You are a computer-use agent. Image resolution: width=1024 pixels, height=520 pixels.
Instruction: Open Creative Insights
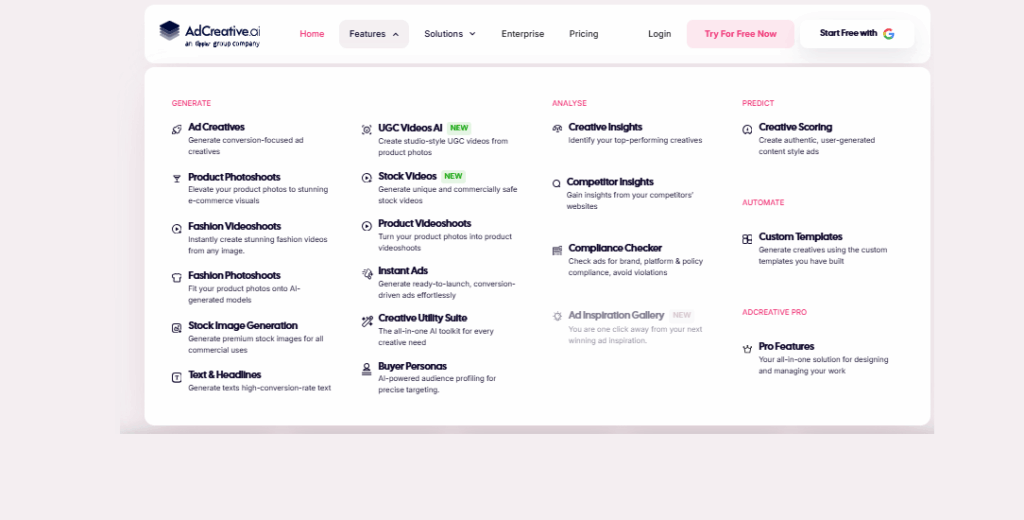click(605, 127)
